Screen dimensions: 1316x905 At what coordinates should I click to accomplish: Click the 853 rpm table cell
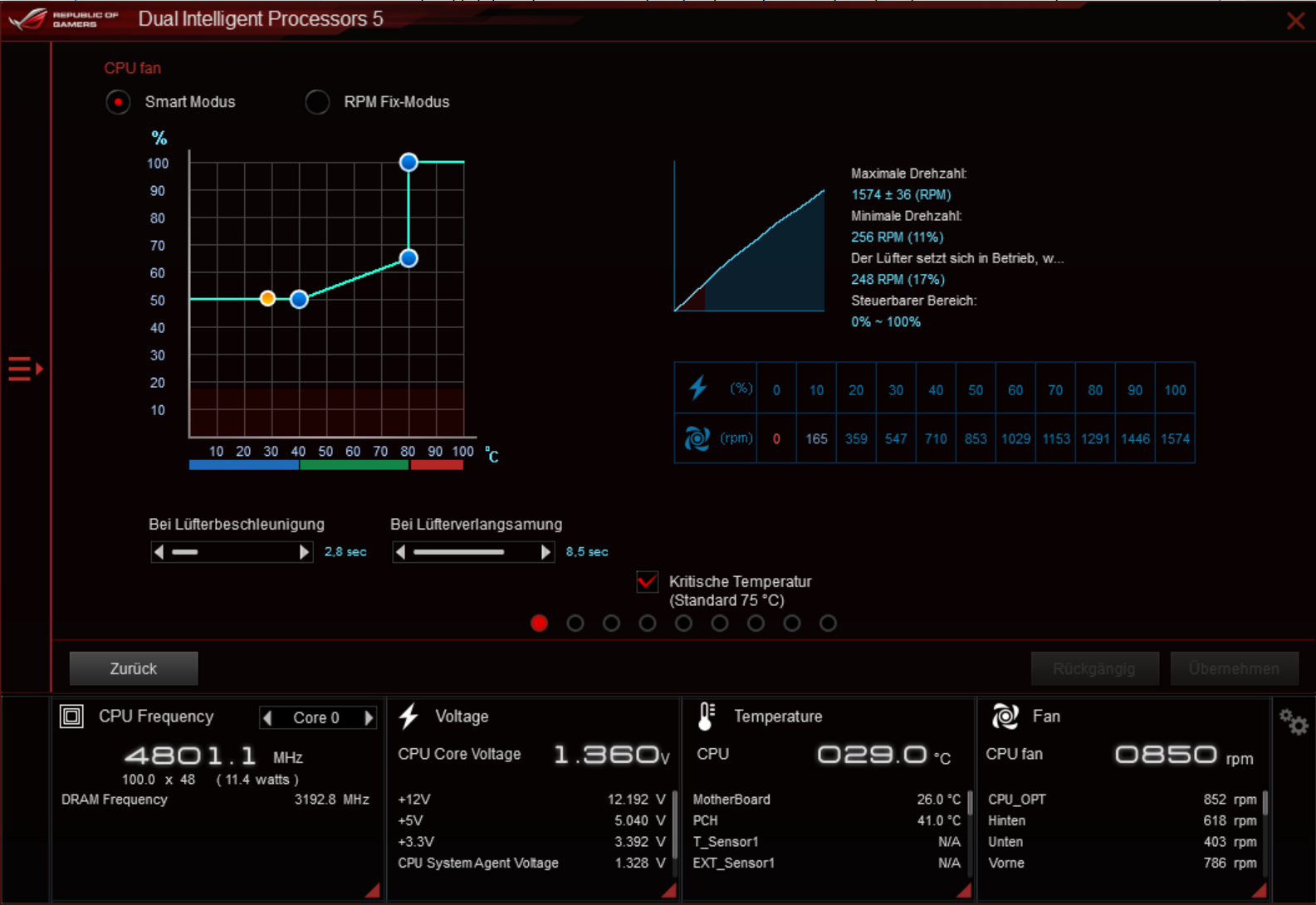[976, 438]
